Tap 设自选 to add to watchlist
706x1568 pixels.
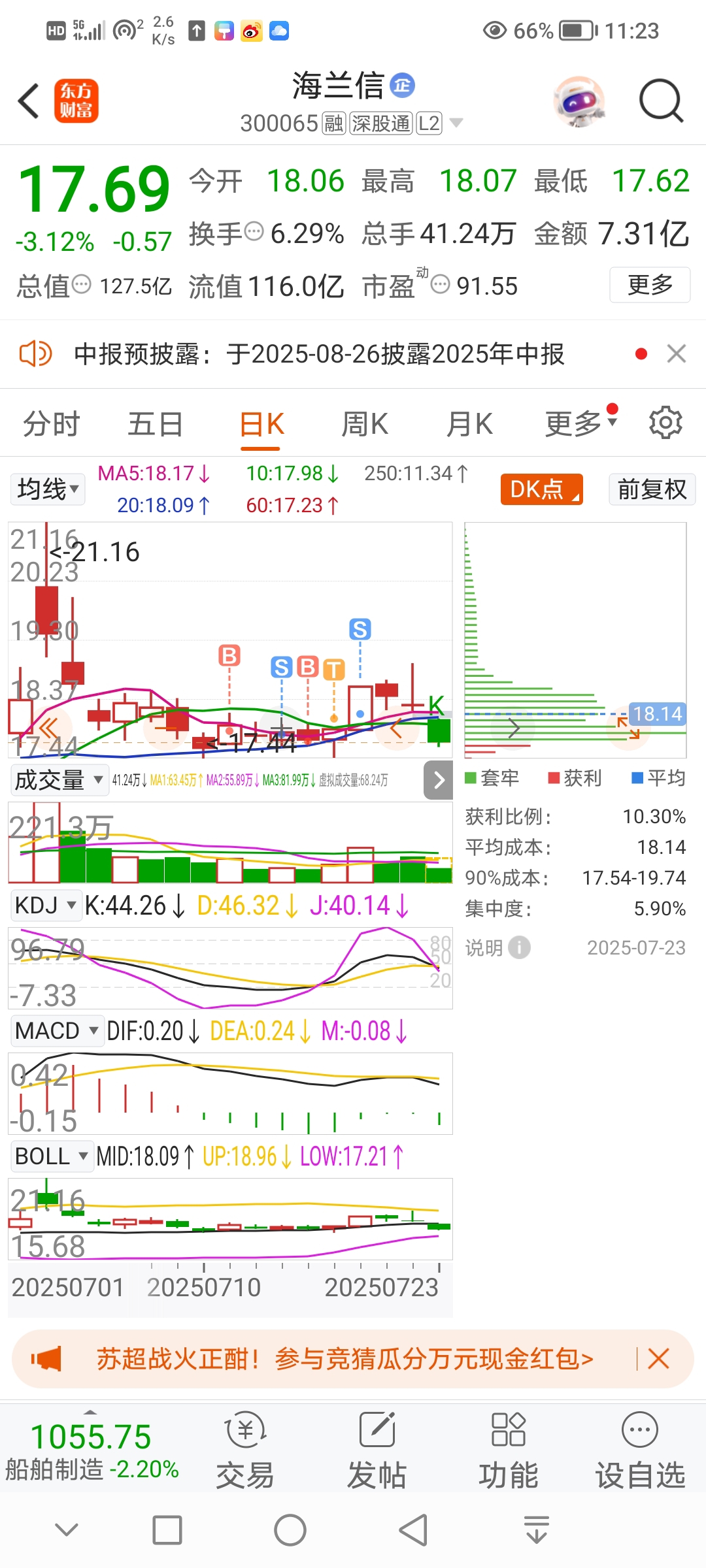[x=640, y=1450]
